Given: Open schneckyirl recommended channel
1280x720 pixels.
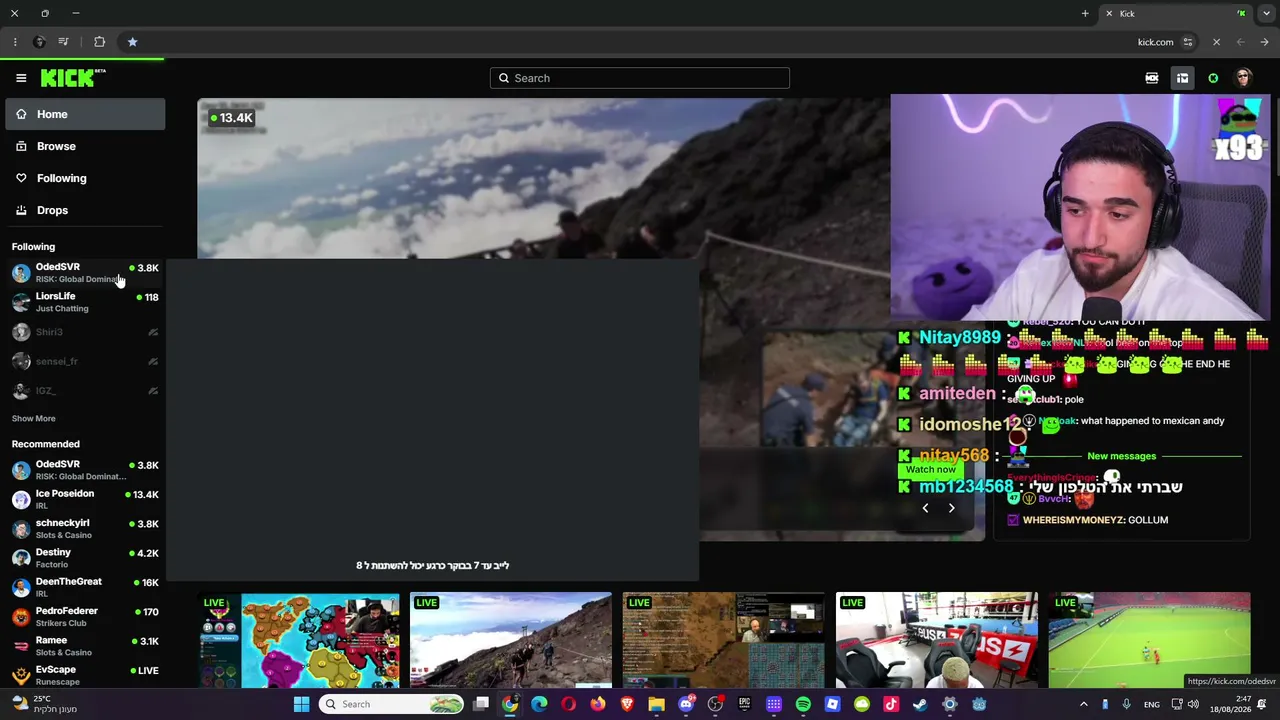Looking at the screenshot, I should [x=85, y=529].
